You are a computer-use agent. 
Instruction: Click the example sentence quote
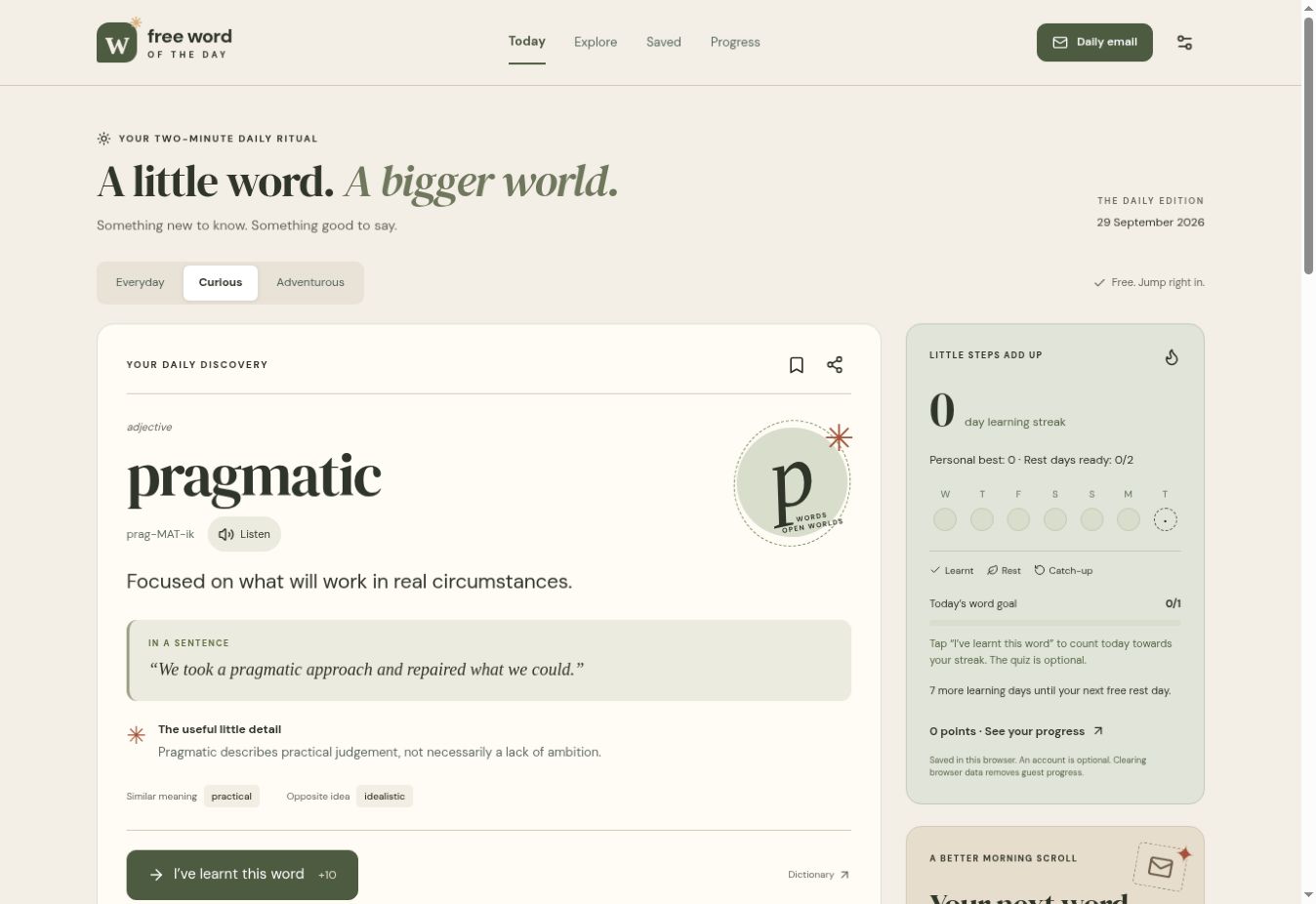pos(366,670)
